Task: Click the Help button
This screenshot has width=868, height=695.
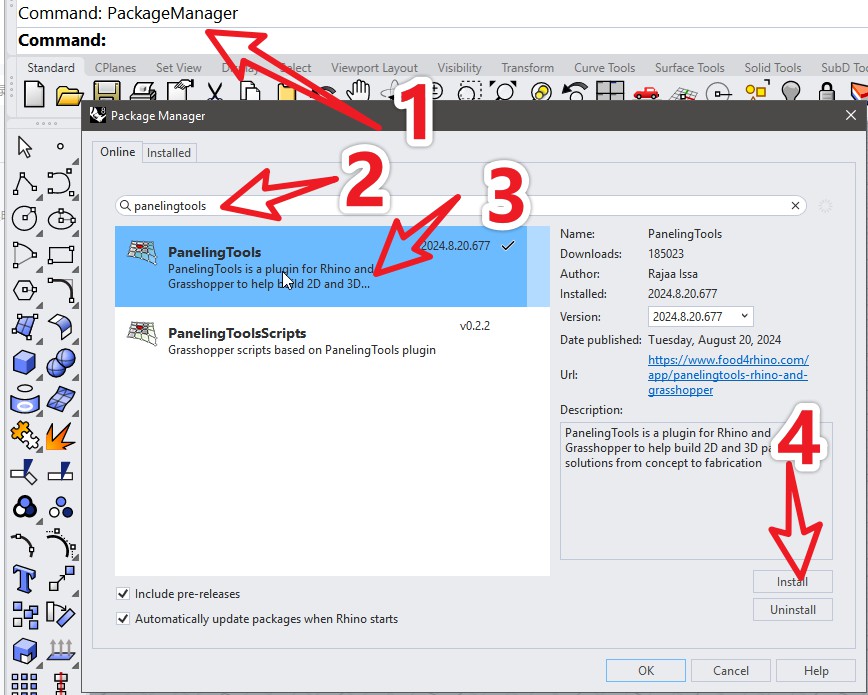Action: tap(815, 671)
